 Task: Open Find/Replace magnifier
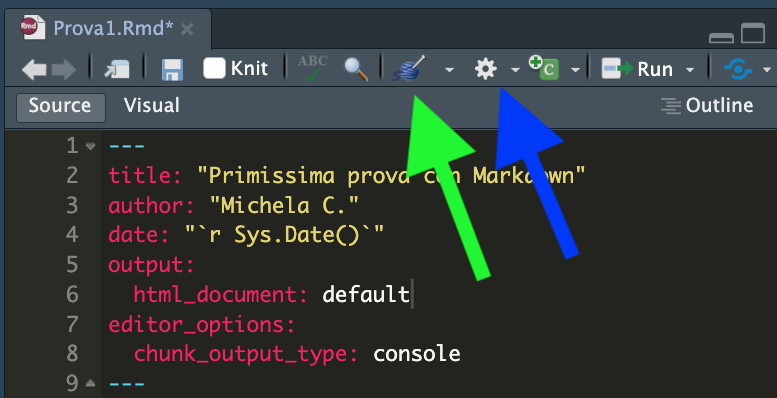click(x=356, y=69)
